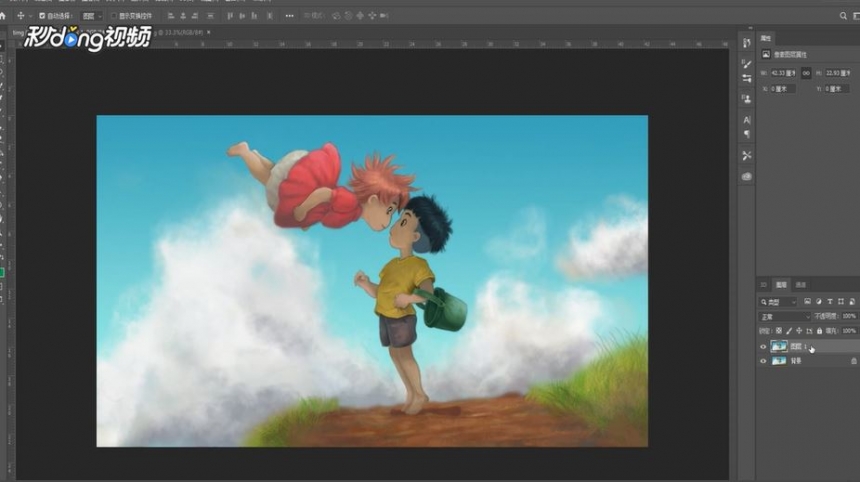Viewport: 860px width, 482px height.
Task: Toggle the shape layer filter icon
Action: 840,302
